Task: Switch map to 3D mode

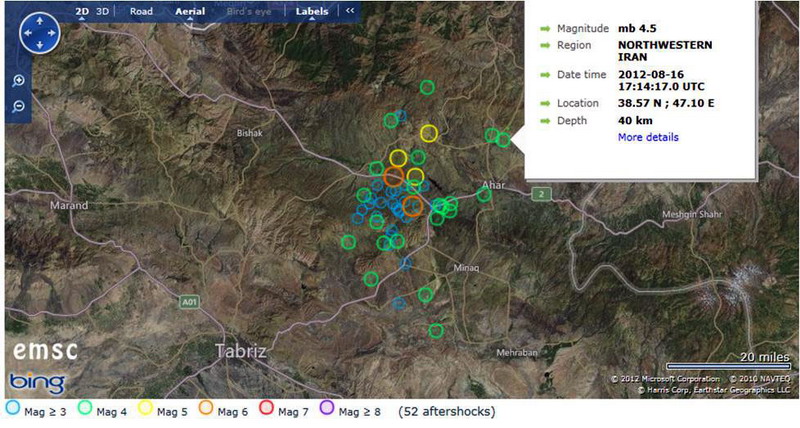Action: tap(102, 12)
